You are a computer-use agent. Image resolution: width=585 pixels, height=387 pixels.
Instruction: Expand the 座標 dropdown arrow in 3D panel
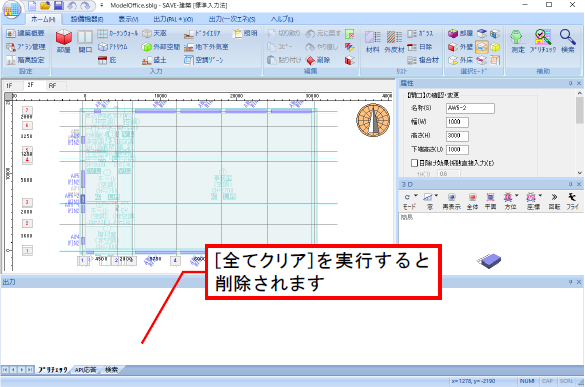[540, 196]
